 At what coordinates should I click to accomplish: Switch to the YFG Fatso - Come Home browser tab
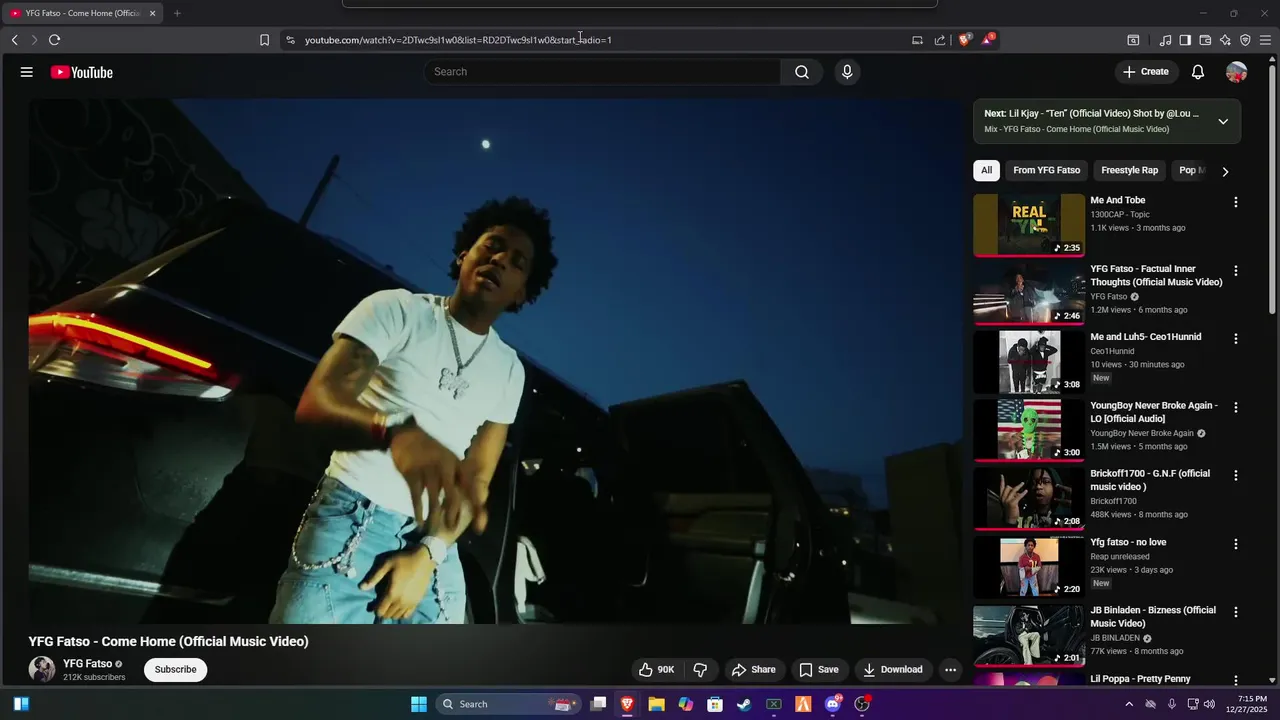pos(80,13)
